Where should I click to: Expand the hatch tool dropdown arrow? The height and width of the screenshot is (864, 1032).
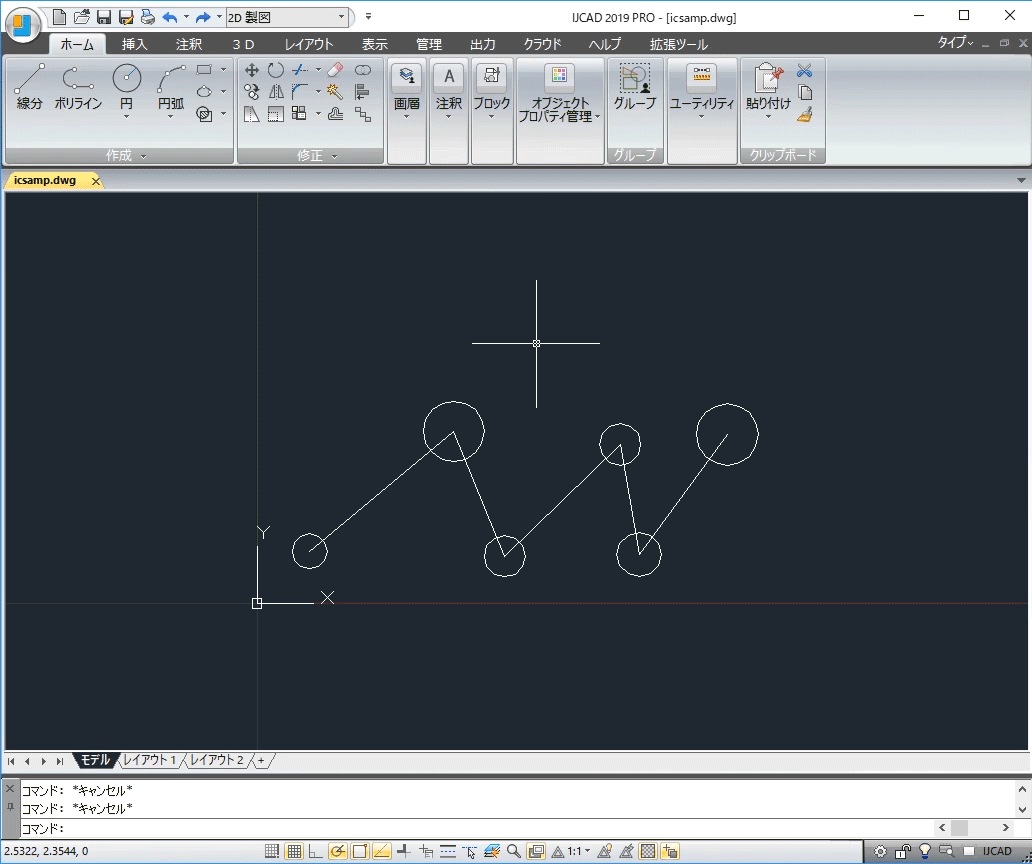pyautogui.click(x=224, y=114)
